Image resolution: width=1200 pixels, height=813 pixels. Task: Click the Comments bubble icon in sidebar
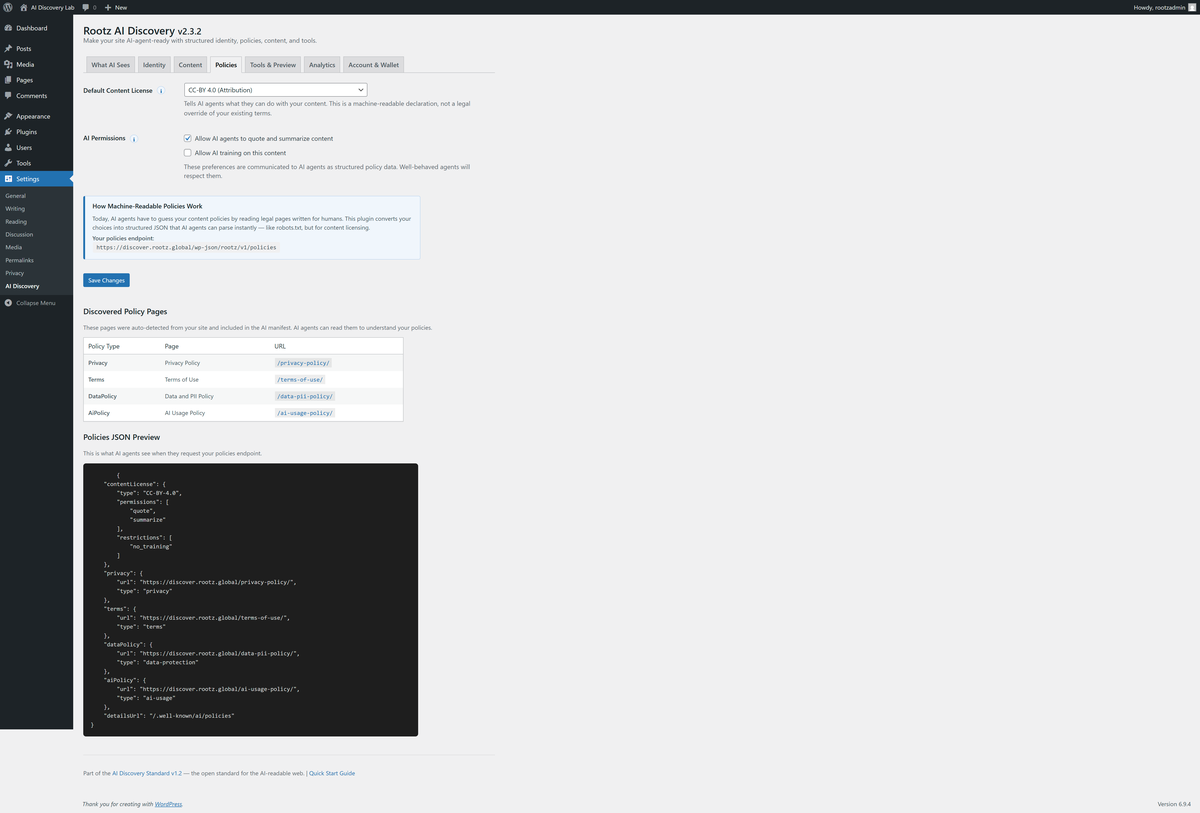click(x=10, y=96)
